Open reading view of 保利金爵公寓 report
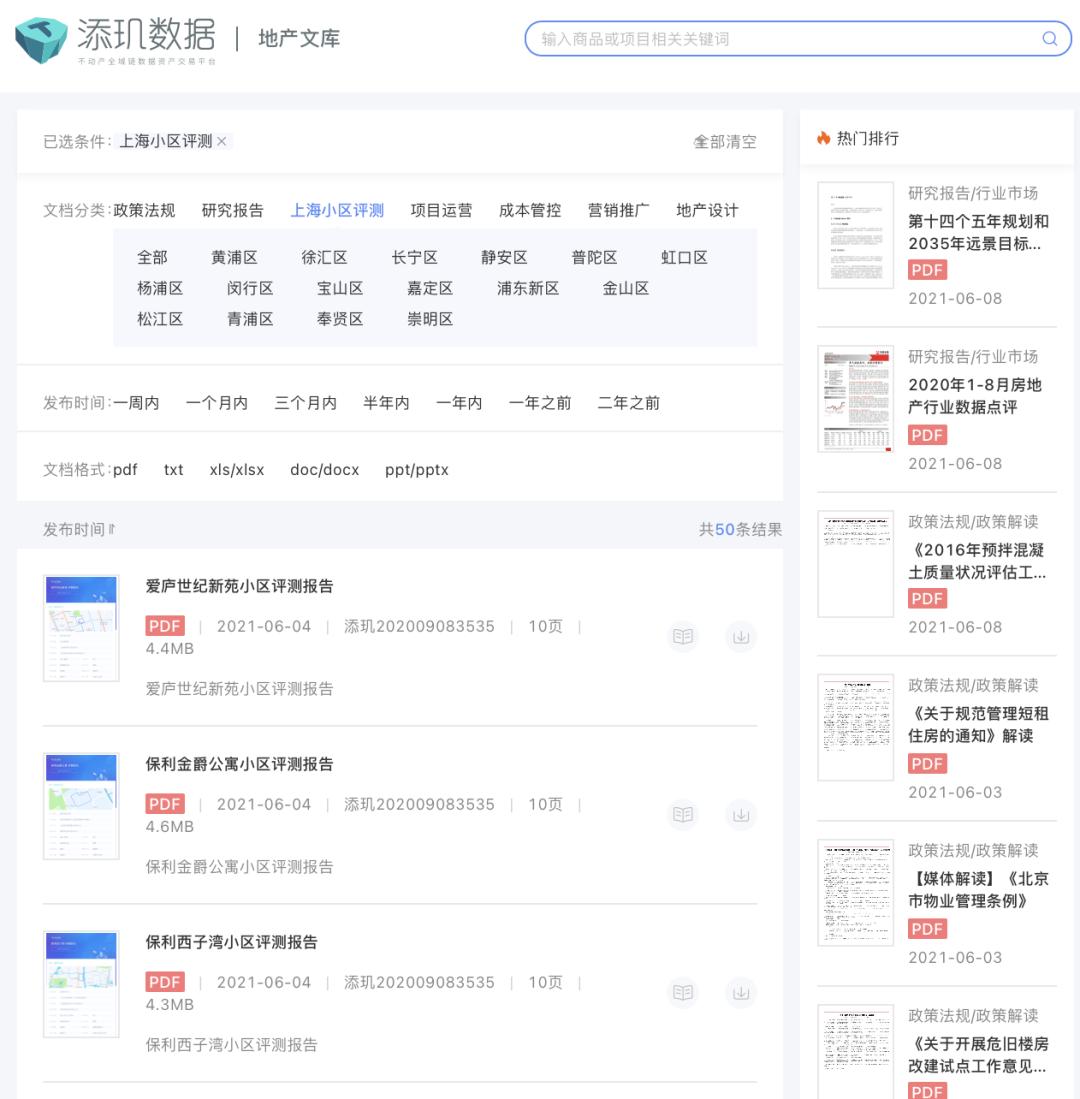This screenshot has width=1080, height=1099. click(x=683, y=814)
